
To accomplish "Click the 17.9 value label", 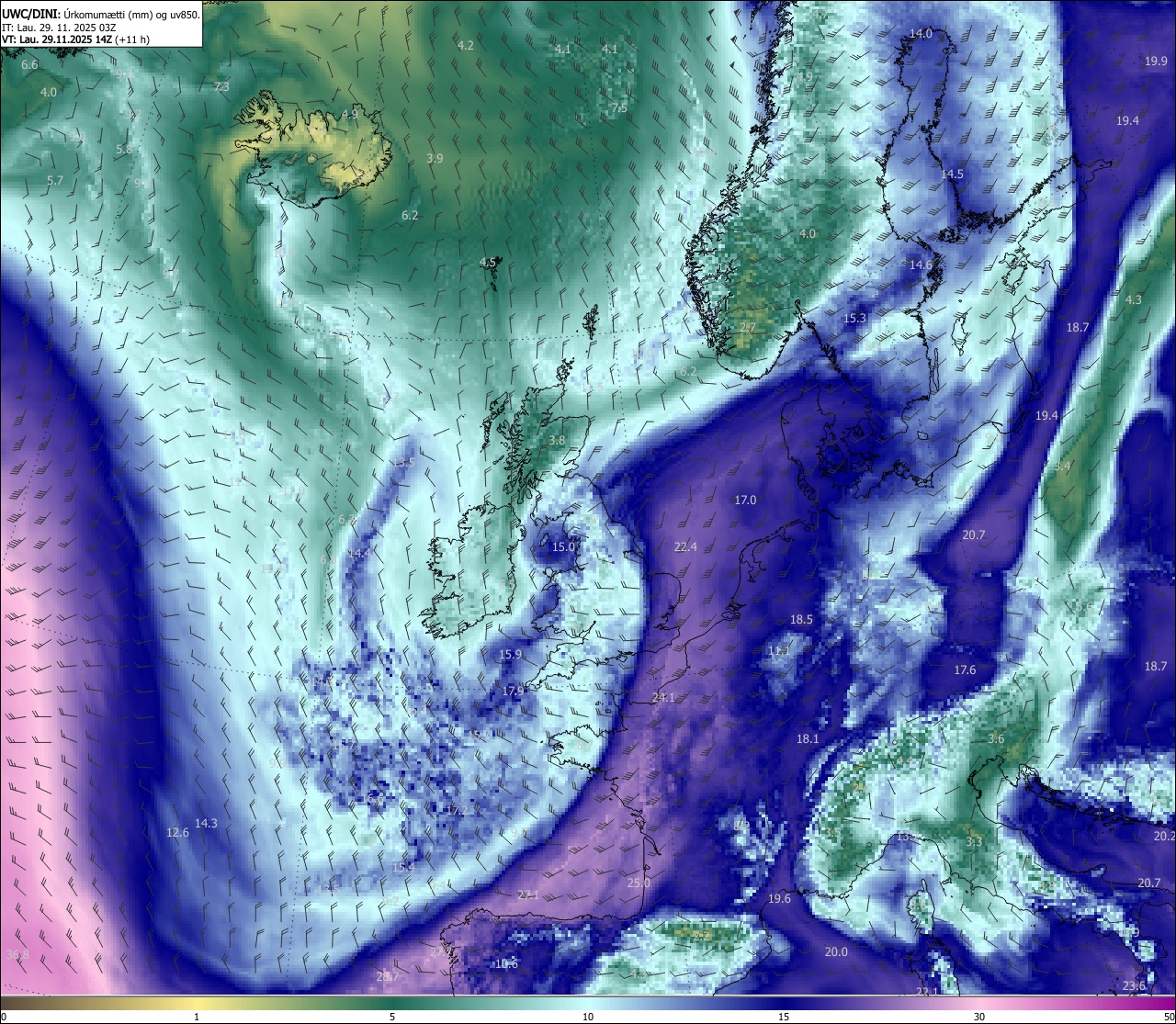I will point(513,691).
